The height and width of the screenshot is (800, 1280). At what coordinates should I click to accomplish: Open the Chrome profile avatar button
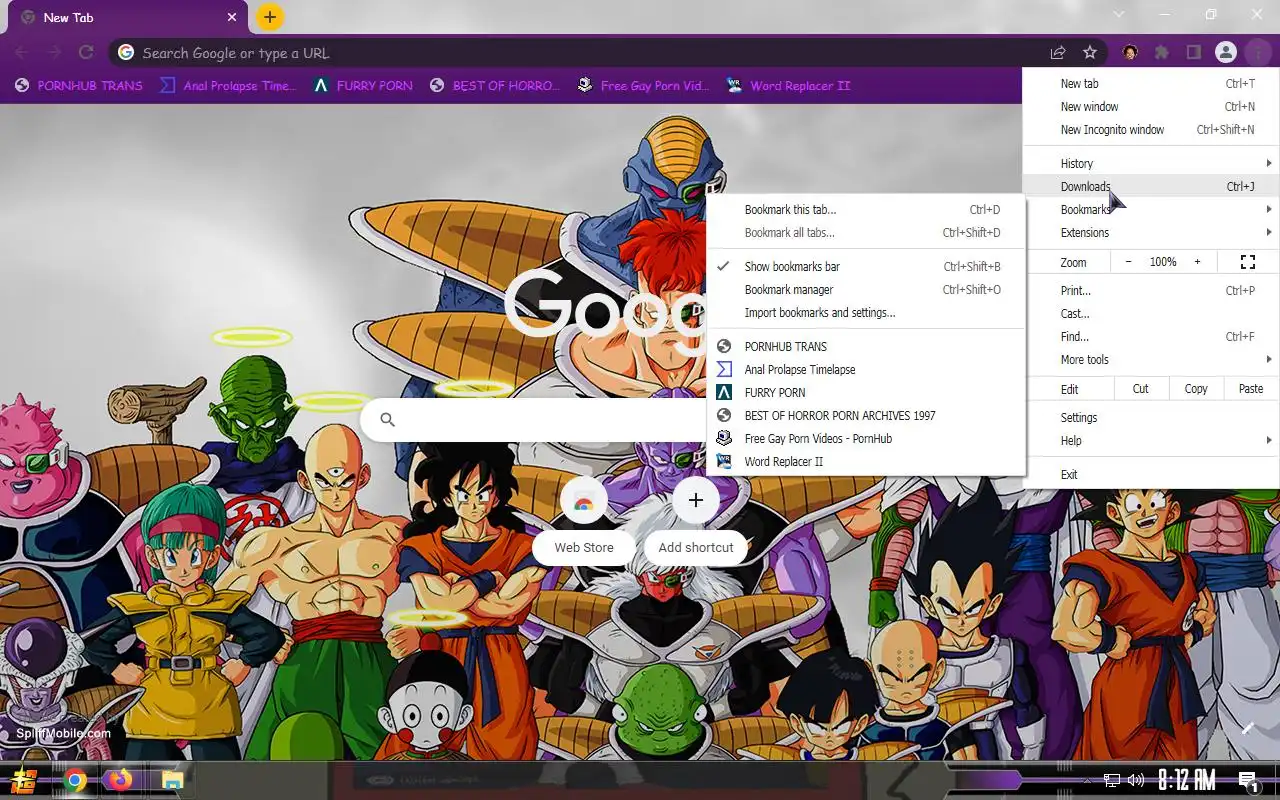[x=1225, y=52]
